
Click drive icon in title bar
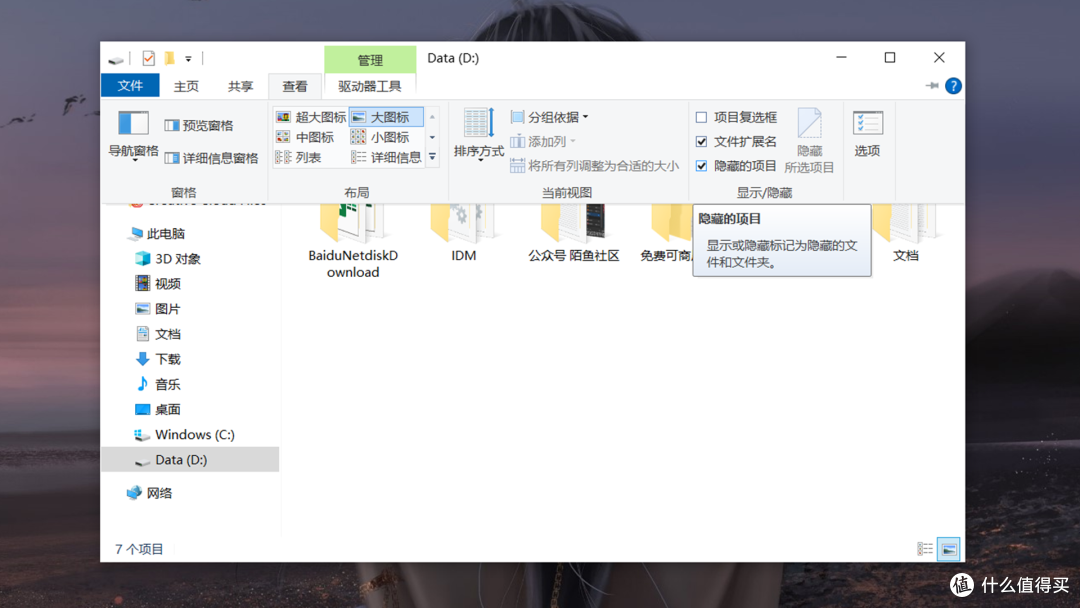tap(116, 59)
